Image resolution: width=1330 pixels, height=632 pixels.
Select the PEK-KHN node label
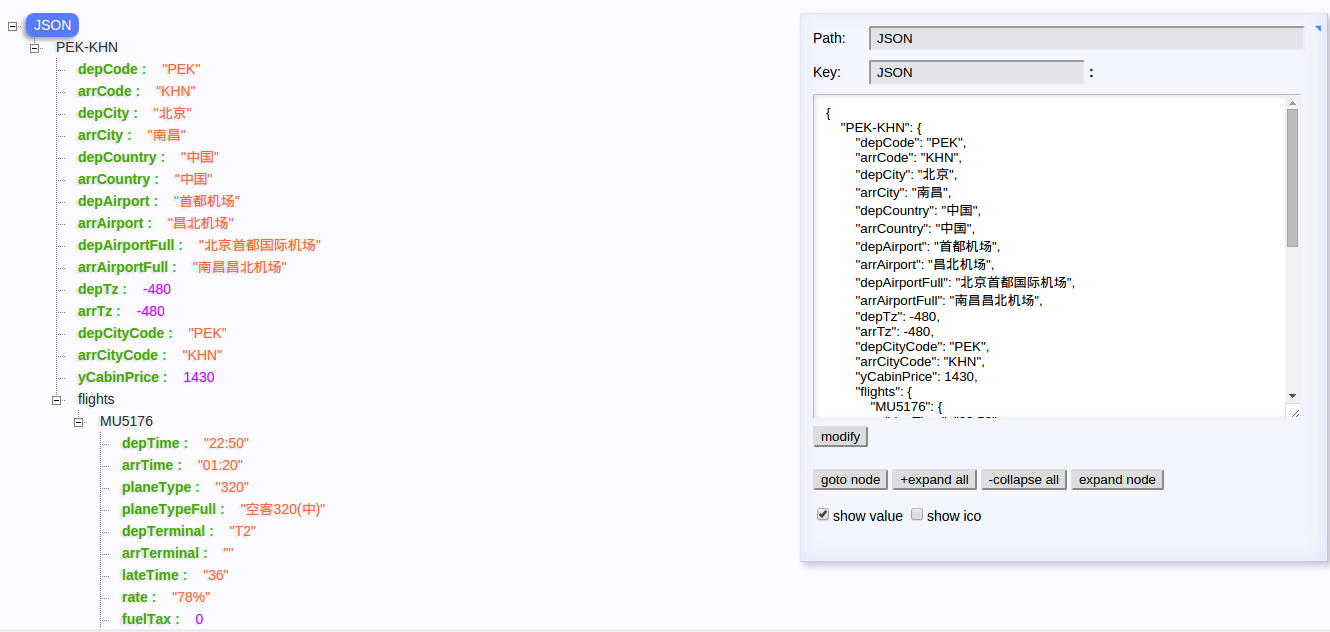coord(87,47)
